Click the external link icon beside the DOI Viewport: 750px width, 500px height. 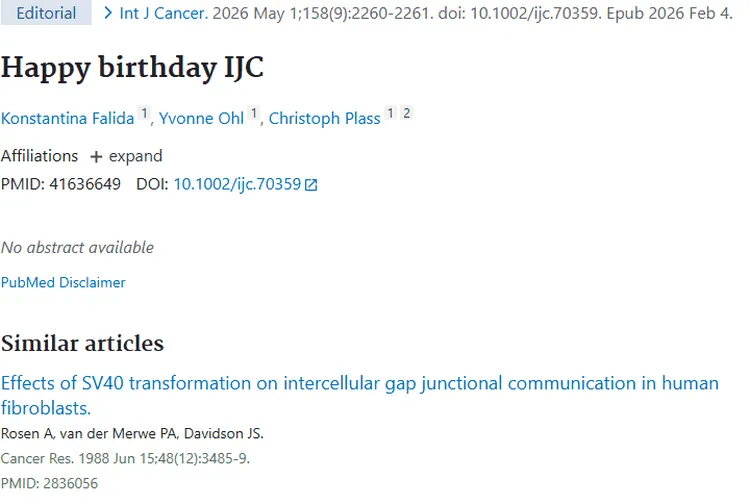point(311,185)
